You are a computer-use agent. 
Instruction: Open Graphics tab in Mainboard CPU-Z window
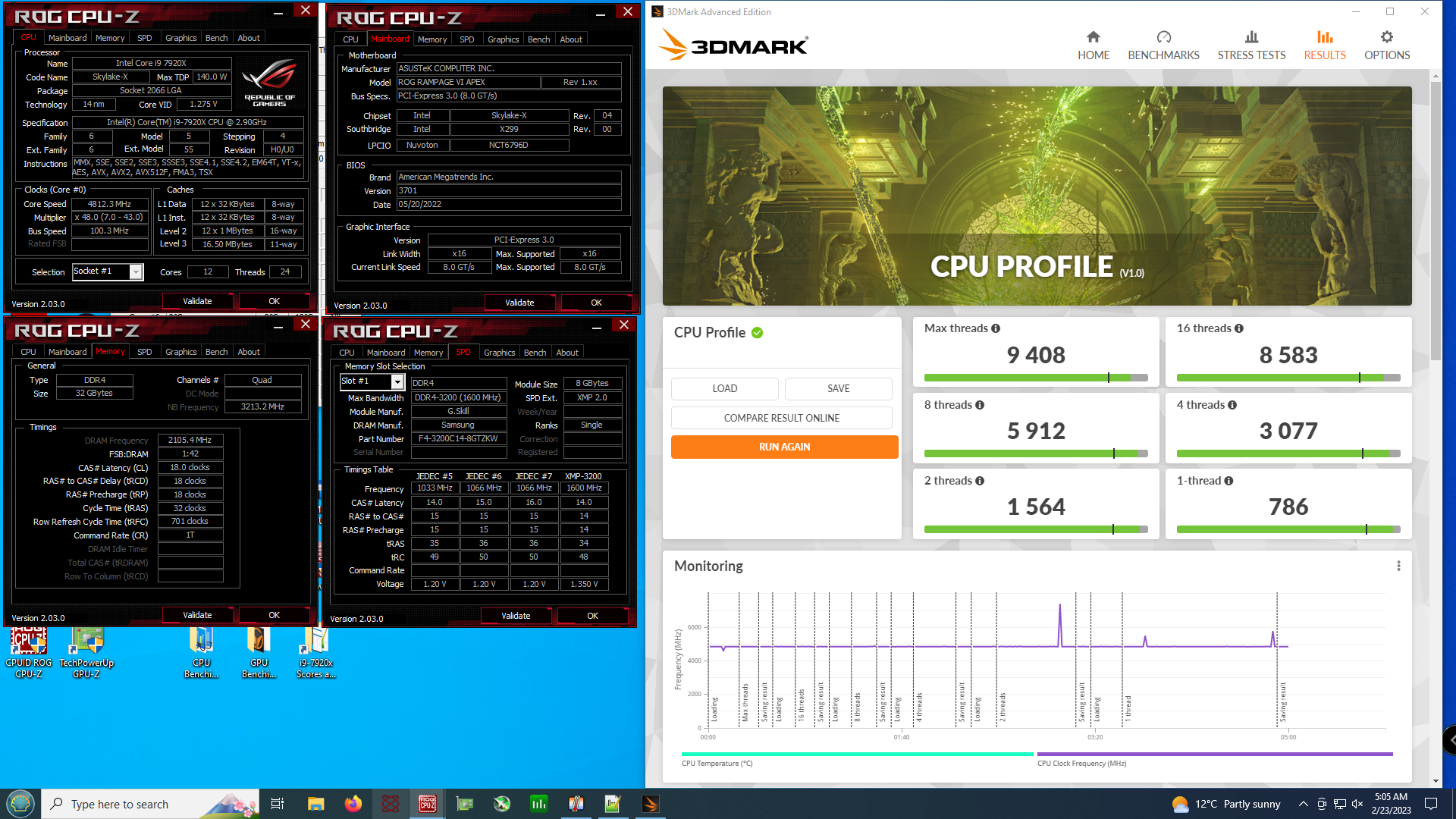coord(503,39)
